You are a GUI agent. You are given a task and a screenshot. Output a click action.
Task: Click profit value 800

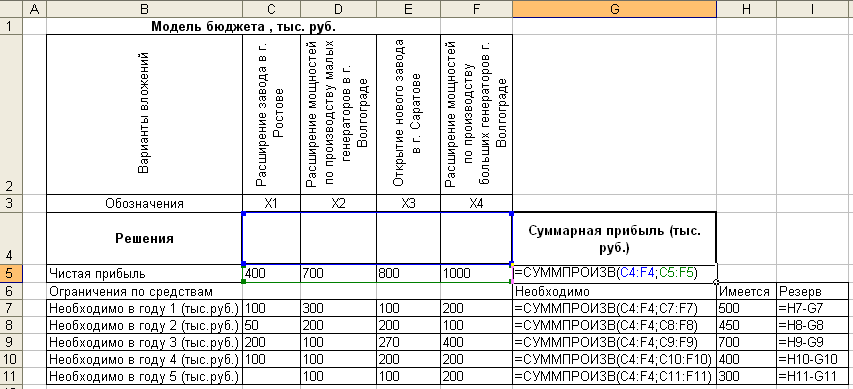click(x=408, y=273)
